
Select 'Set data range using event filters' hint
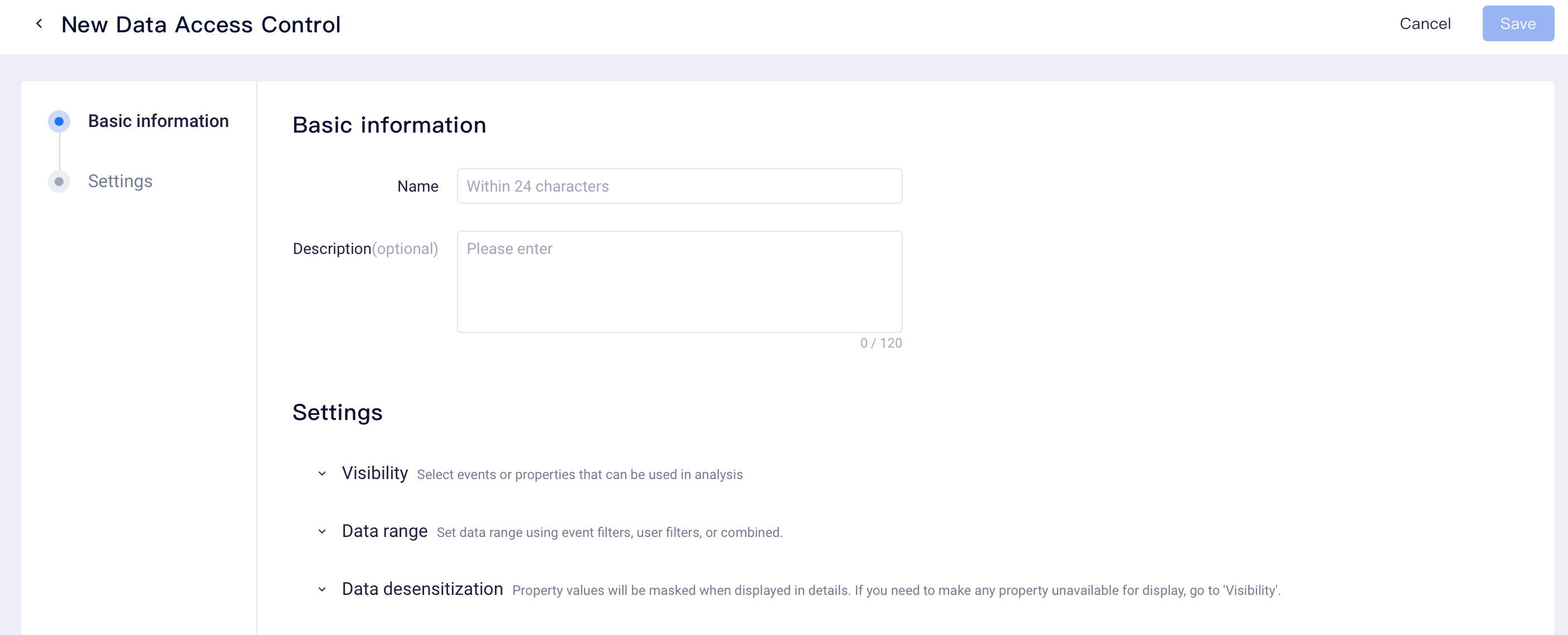(609, 532)
